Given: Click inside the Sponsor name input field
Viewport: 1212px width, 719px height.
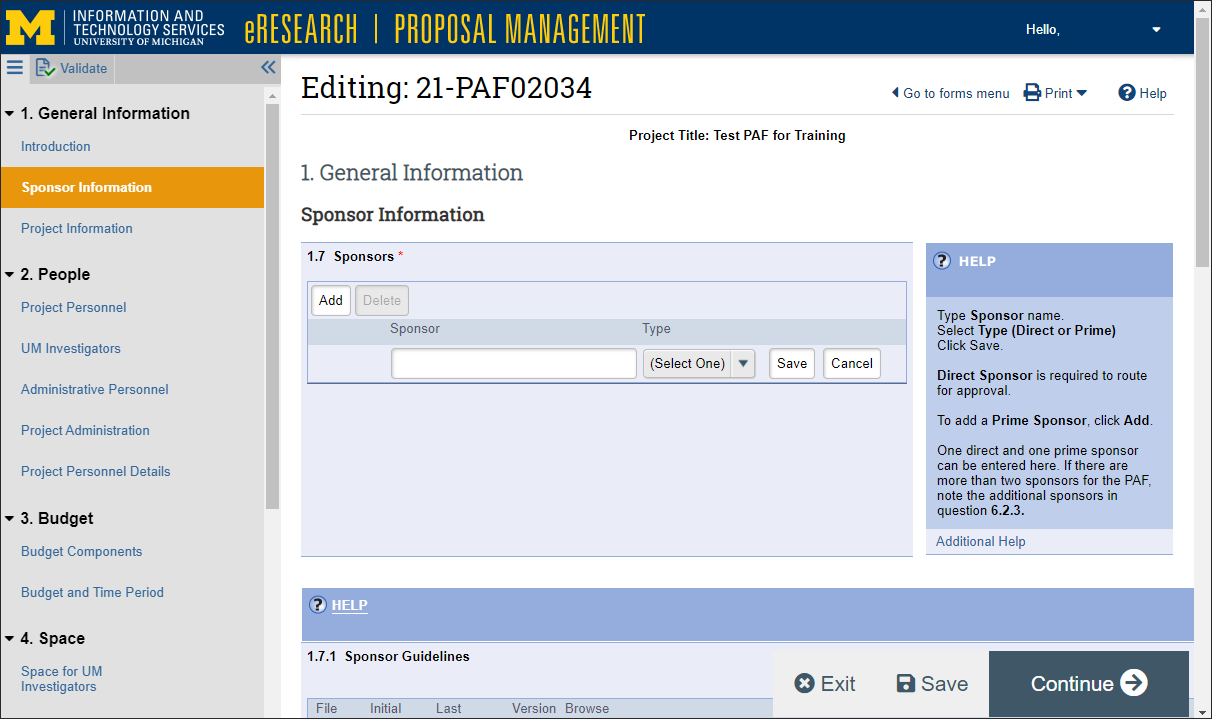Looking at the screenshot, I should pos(513,363).
